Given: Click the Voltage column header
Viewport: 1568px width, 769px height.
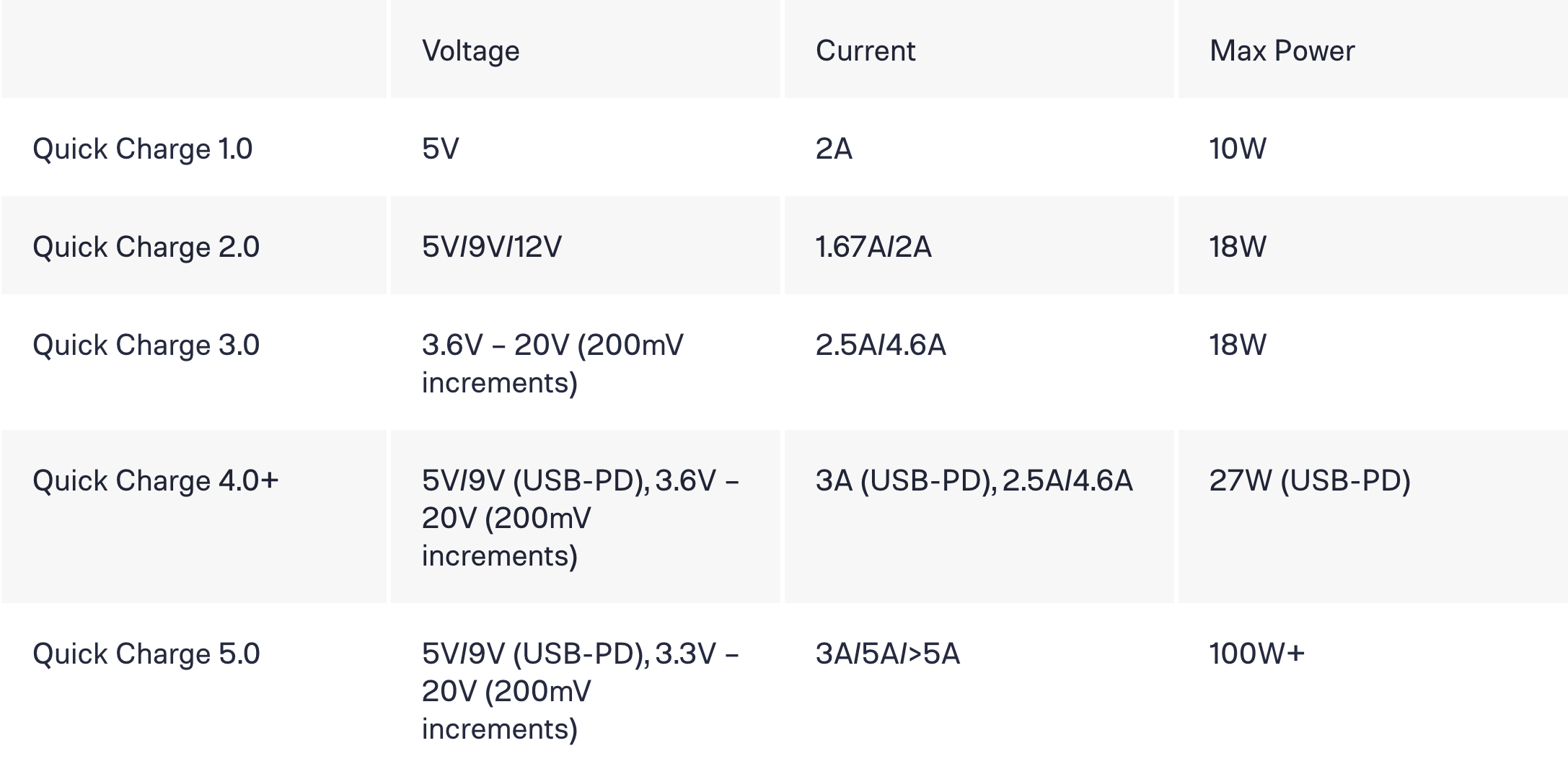Looking at the screenshot, I should (470, 50).
